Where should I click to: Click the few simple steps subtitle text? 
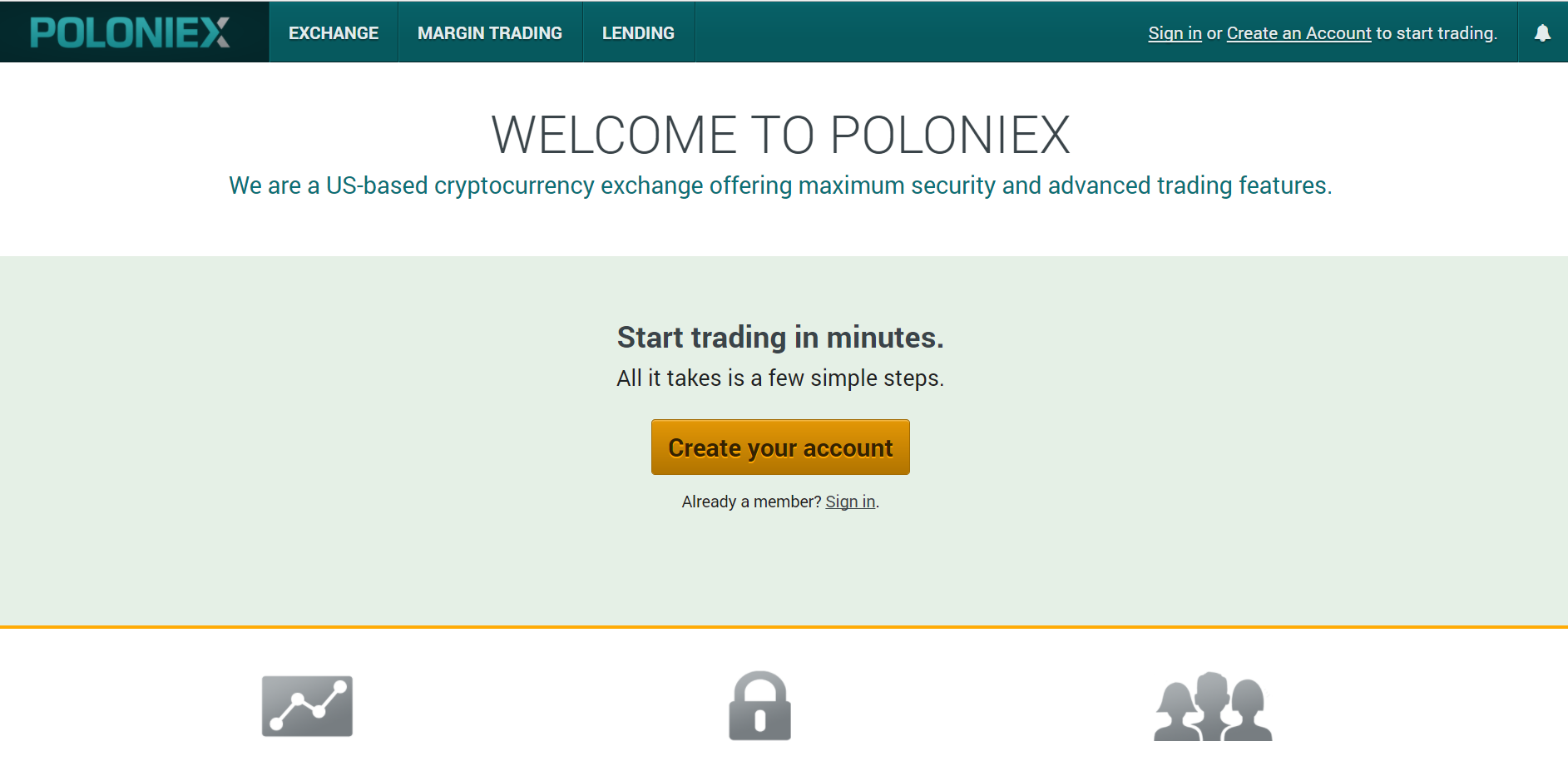[780, 378]
